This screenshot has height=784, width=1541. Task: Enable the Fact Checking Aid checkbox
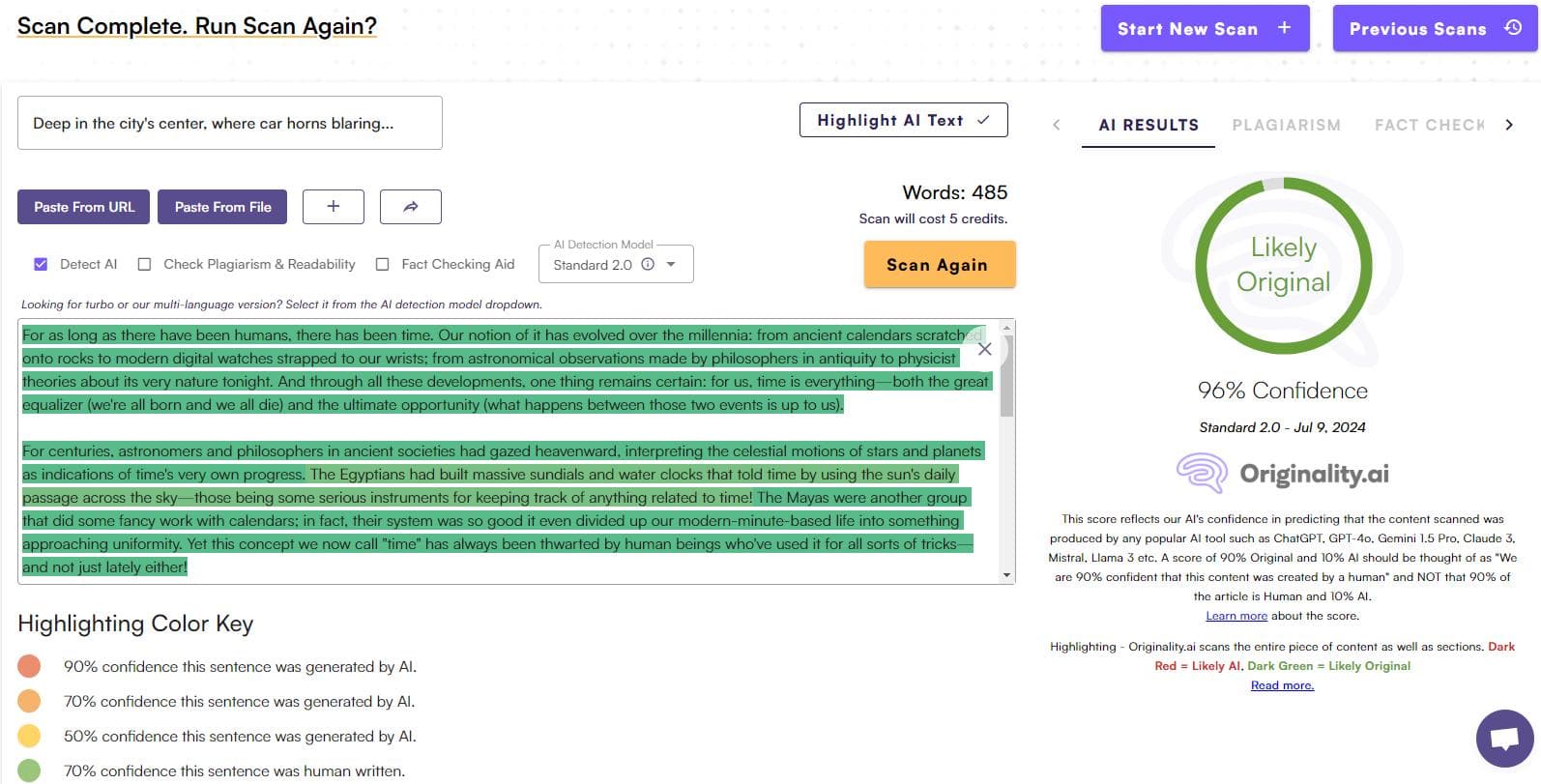click(x=382, y=264)
